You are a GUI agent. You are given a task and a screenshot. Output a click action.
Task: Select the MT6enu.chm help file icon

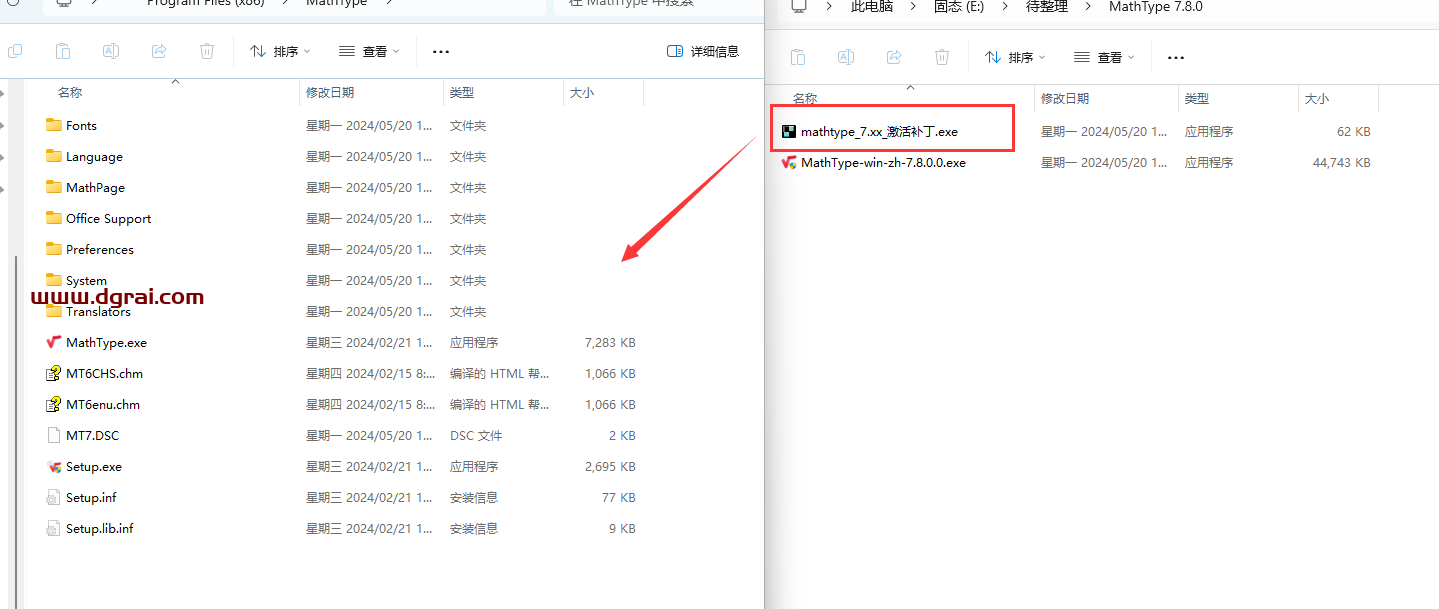point(54,404)
